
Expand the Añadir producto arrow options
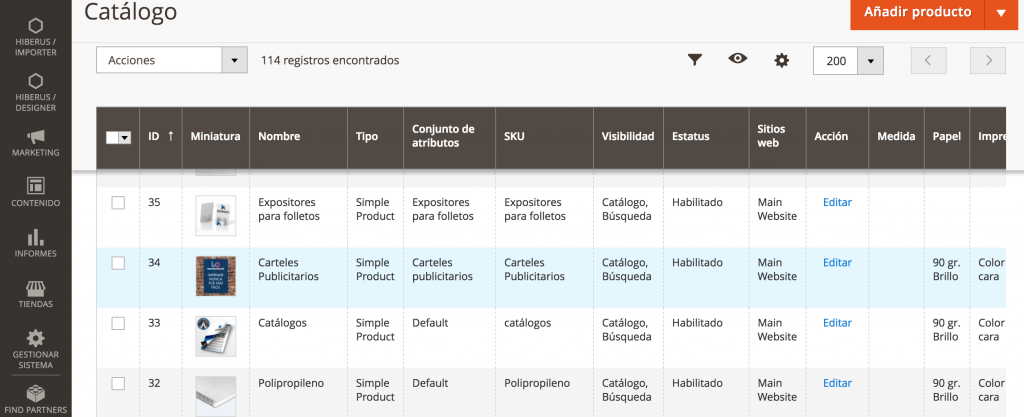coord(1001,13)
